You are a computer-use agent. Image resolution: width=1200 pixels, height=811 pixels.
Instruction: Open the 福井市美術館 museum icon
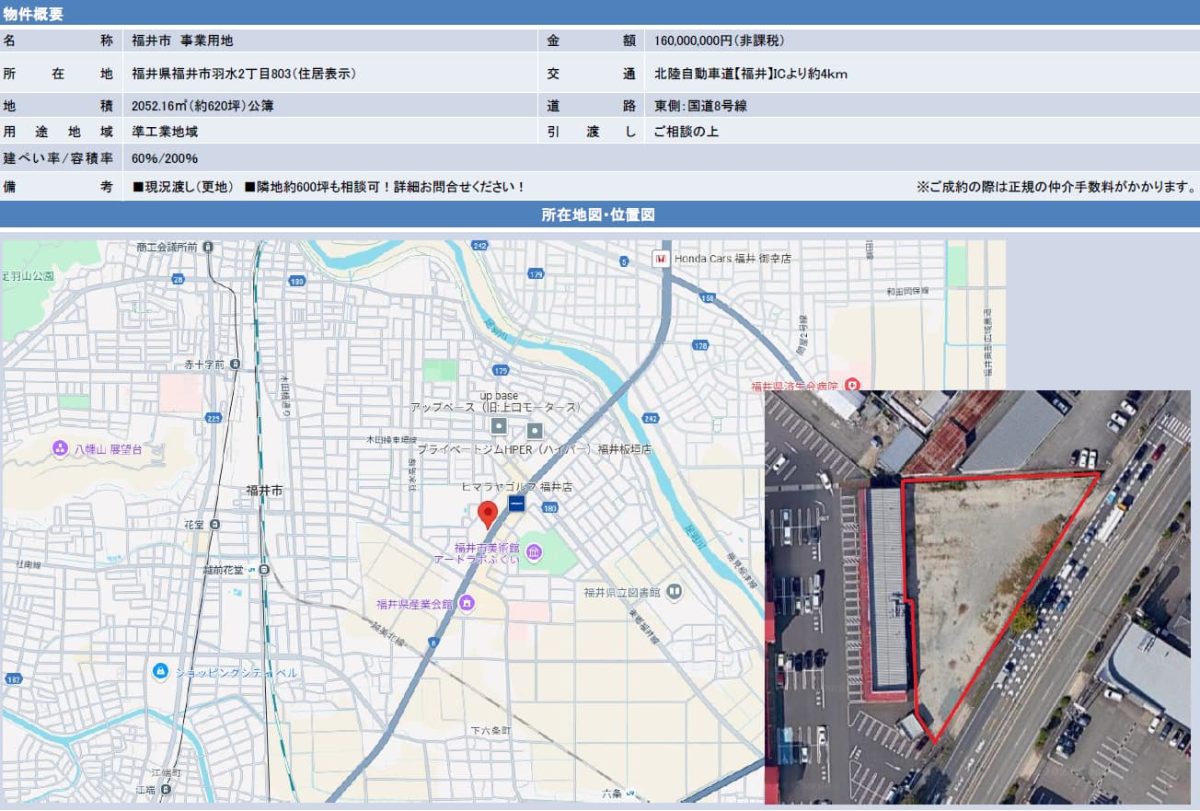pyautogui.click(x=535, y=550)
